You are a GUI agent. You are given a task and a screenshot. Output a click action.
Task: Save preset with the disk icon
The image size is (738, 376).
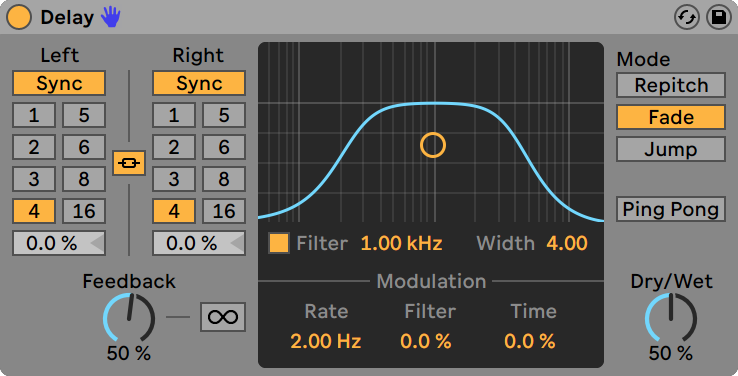tap(719, 18)
